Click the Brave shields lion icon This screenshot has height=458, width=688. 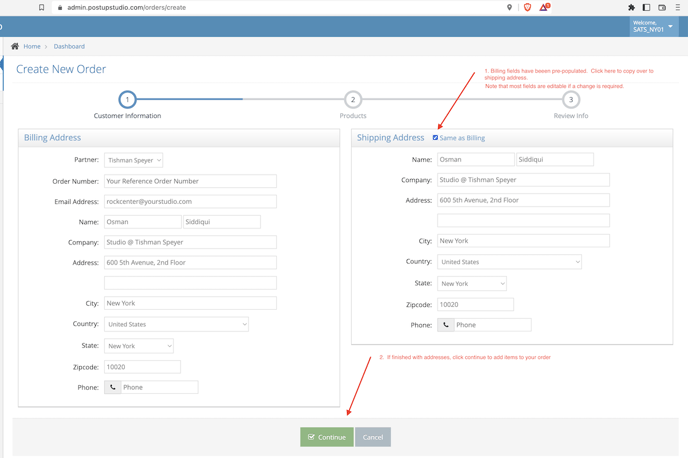(x=527, y=7)
